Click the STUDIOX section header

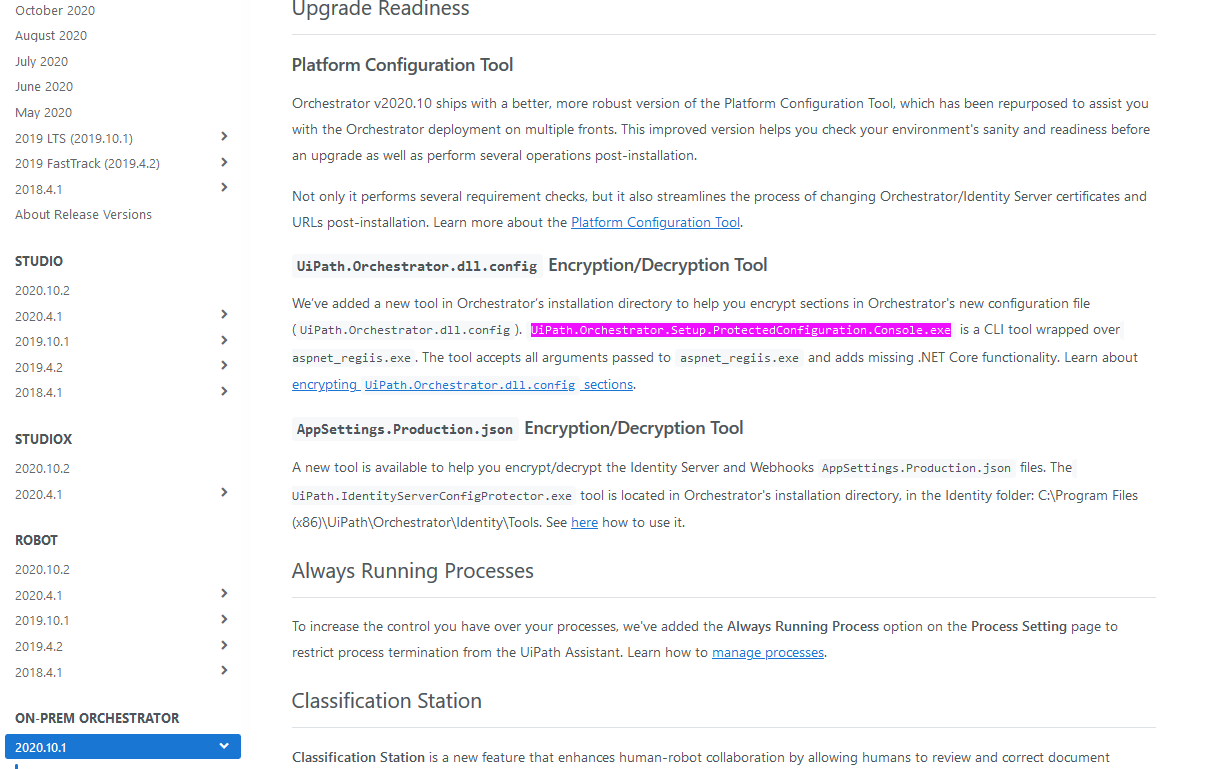43,439
